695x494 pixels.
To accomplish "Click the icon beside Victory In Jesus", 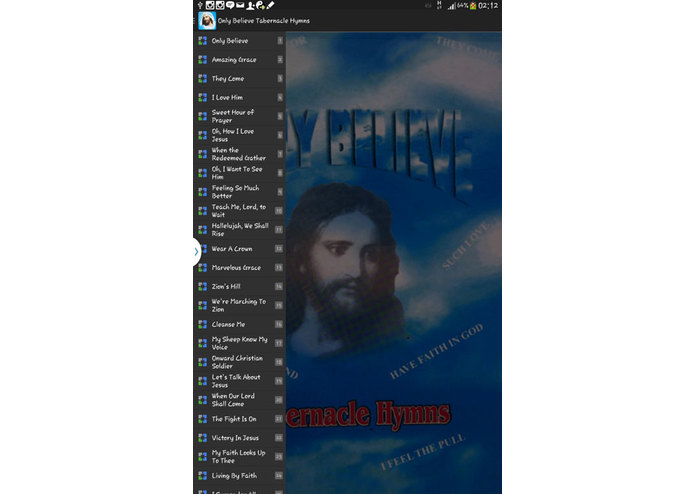I will click(203, 438).
